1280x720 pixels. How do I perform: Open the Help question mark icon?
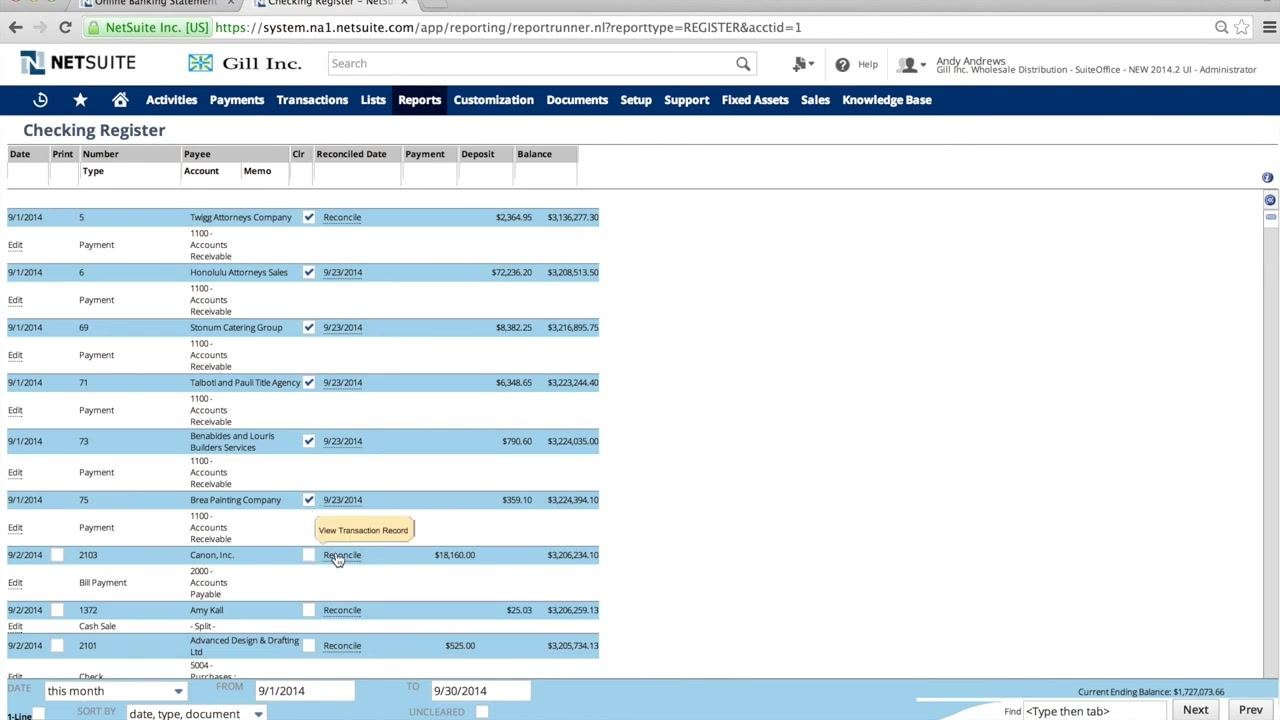[x=842, y=64]
